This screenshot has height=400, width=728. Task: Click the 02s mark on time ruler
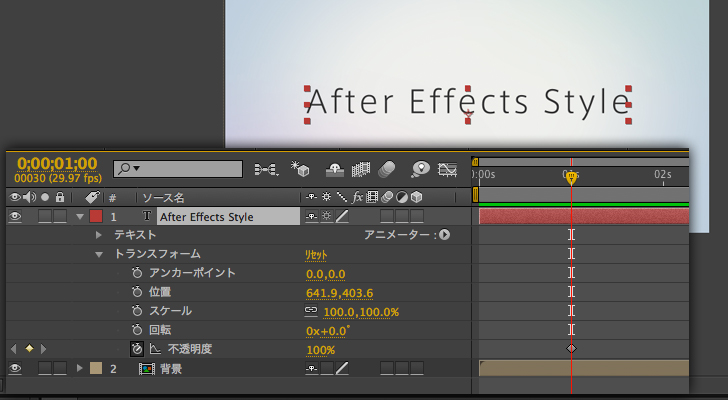(663, 174)
